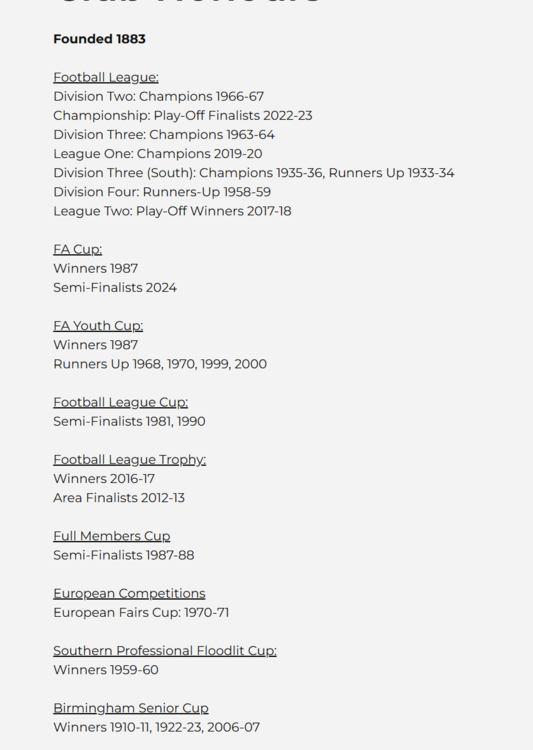The height and width of the screenshot is (750, 533).
Task: Select Area Finalists 2012-13 text
Action: click(119, 498)
